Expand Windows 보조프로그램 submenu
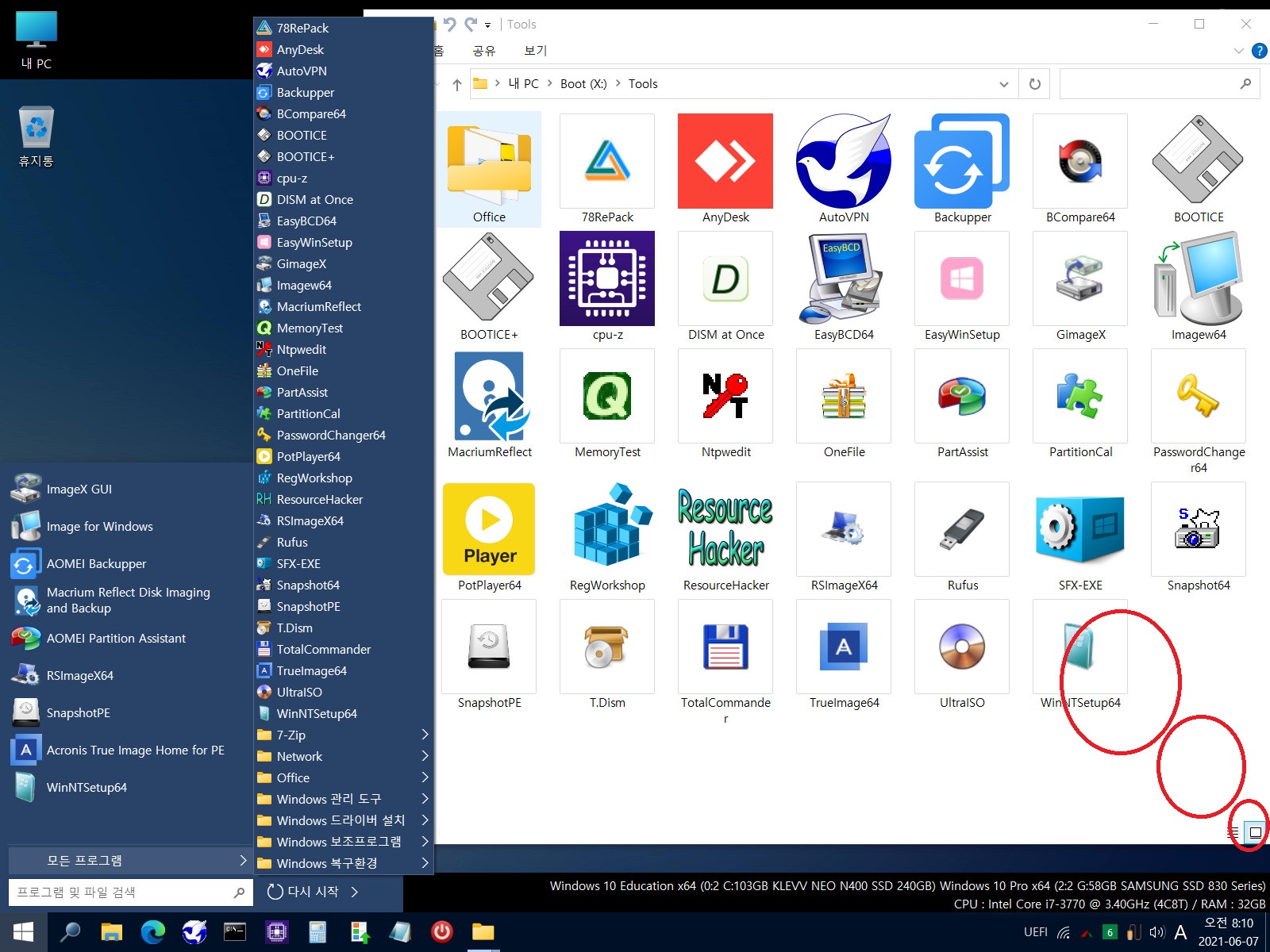 pos(343,842)
